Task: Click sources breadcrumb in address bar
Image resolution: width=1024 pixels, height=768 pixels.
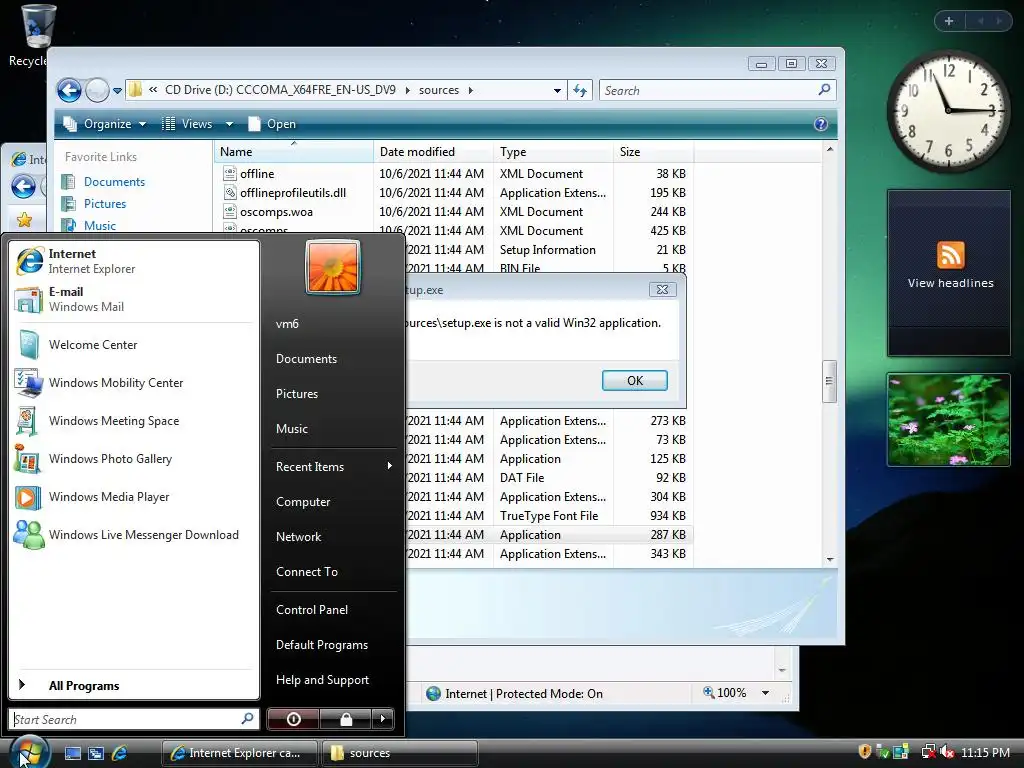Action: pyautogui.click(x=439, y=90)
